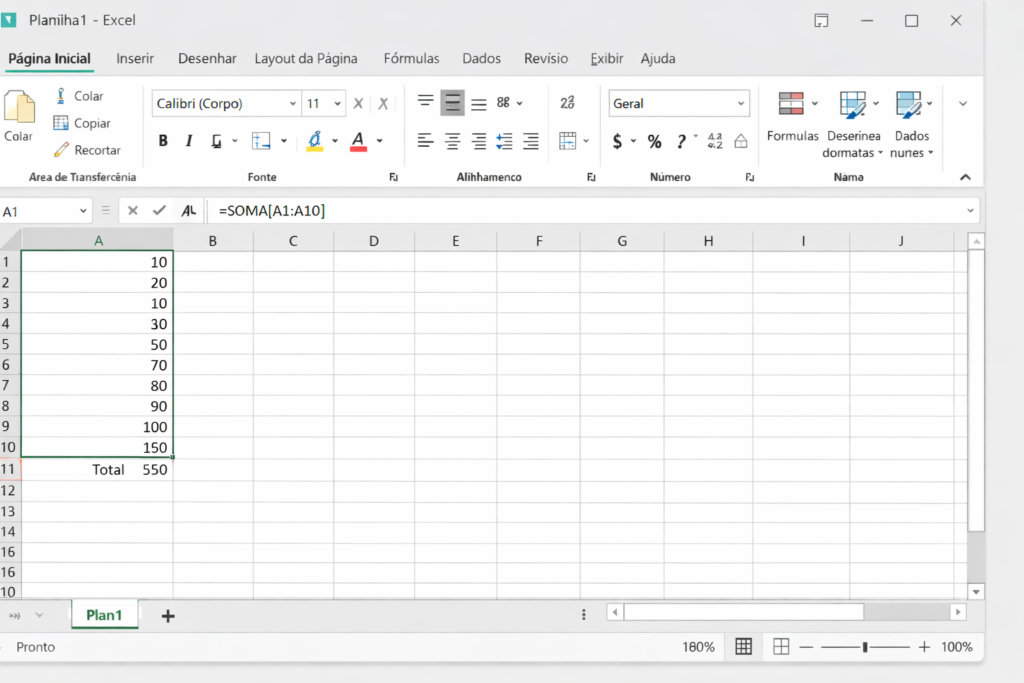
Task: Click the currency dollar format icon
Action: pyautogui.click(x=618, y=141)
